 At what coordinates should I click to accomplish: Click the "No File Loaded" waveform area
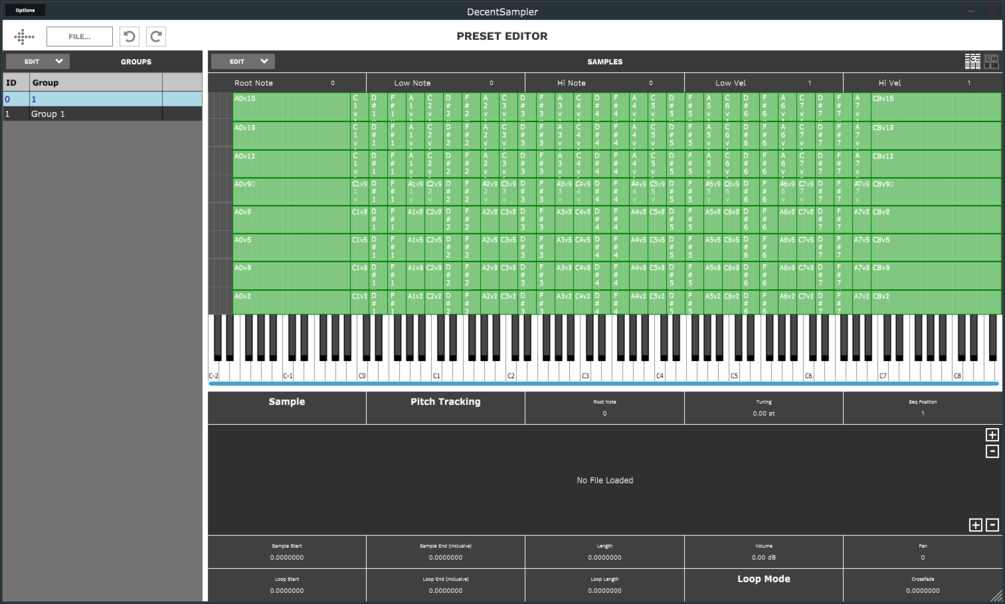point(604,480)
